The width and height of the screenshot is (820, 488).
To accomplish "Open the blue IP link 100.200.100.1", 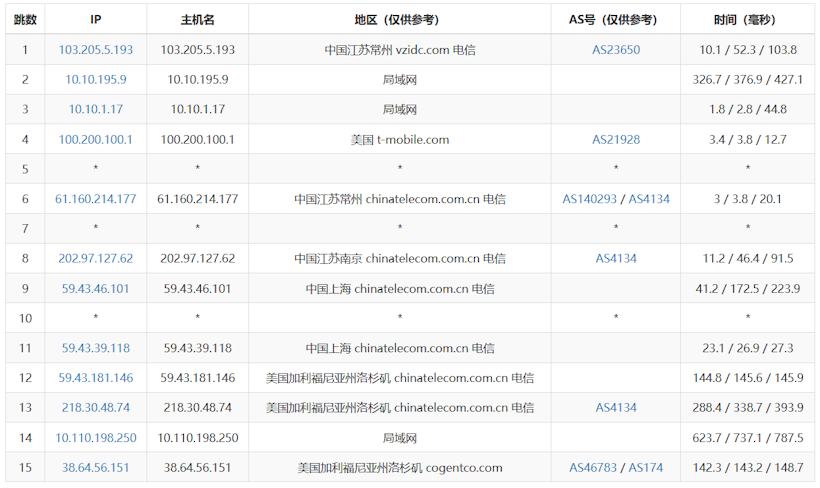I will click(x=96, y=139).
